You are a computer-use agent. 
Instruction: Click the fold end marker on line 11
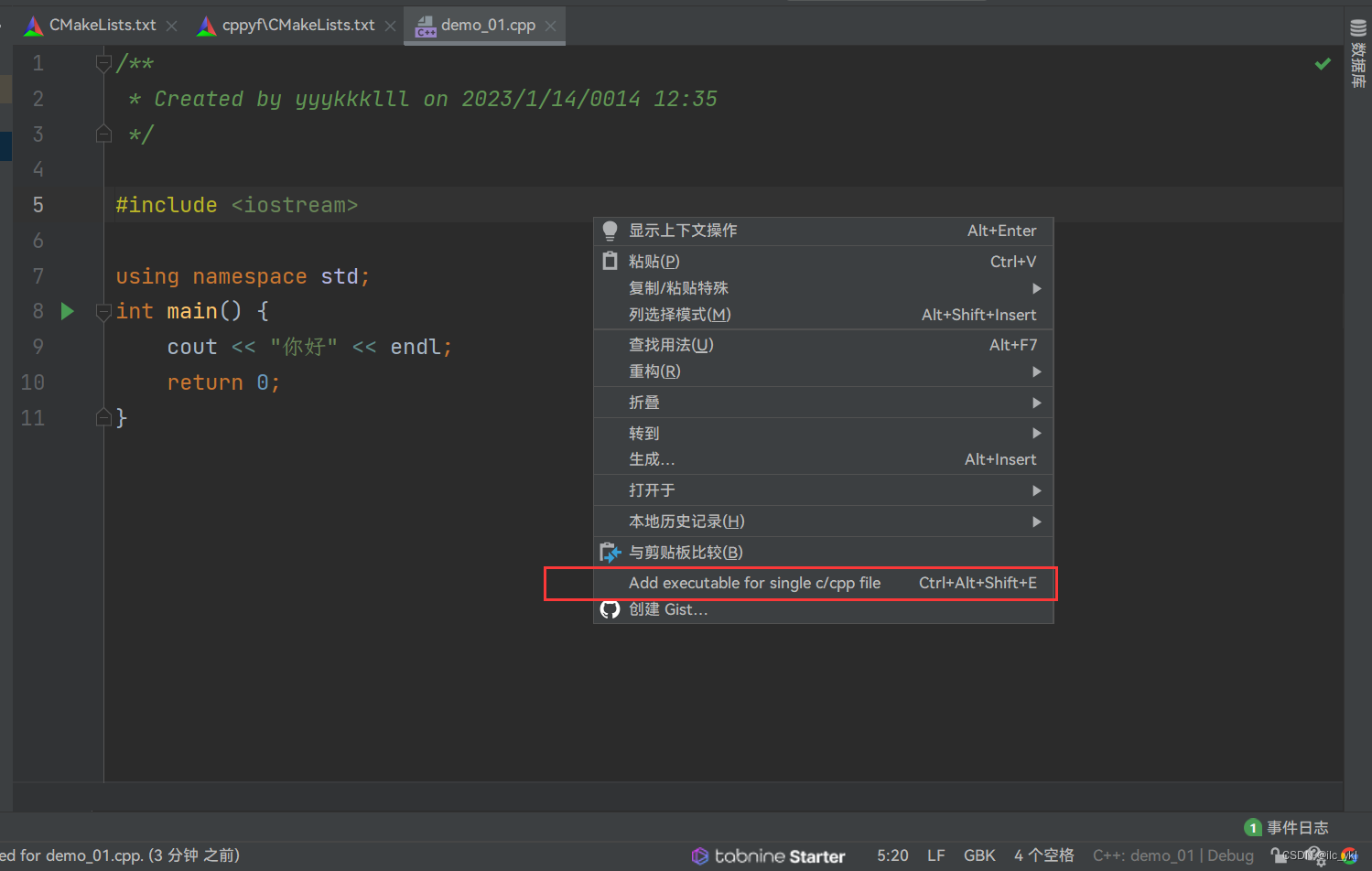point(103,418)
